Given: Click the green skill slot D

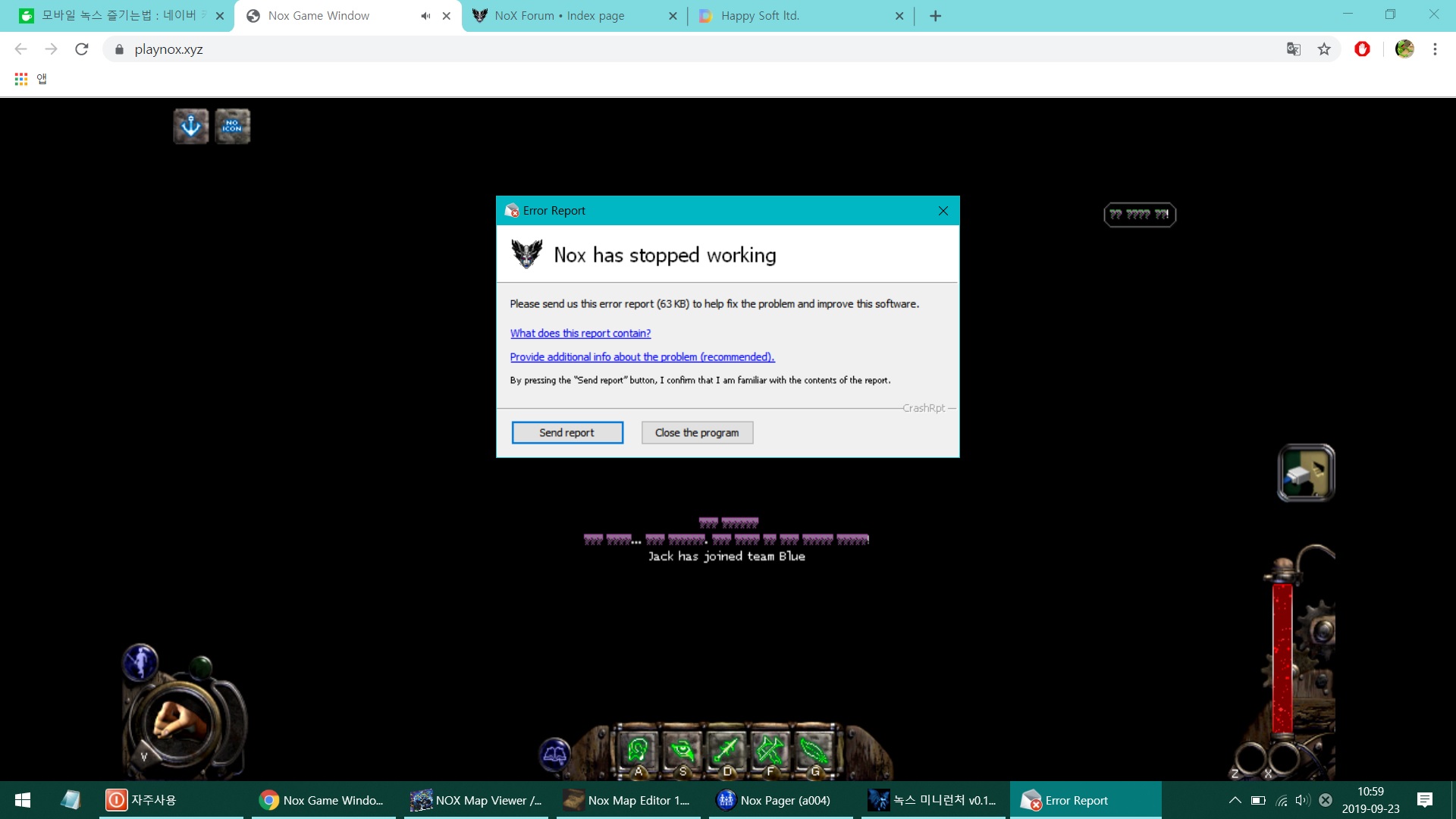Looking at the screenshot, I should (x=726, y=751).
